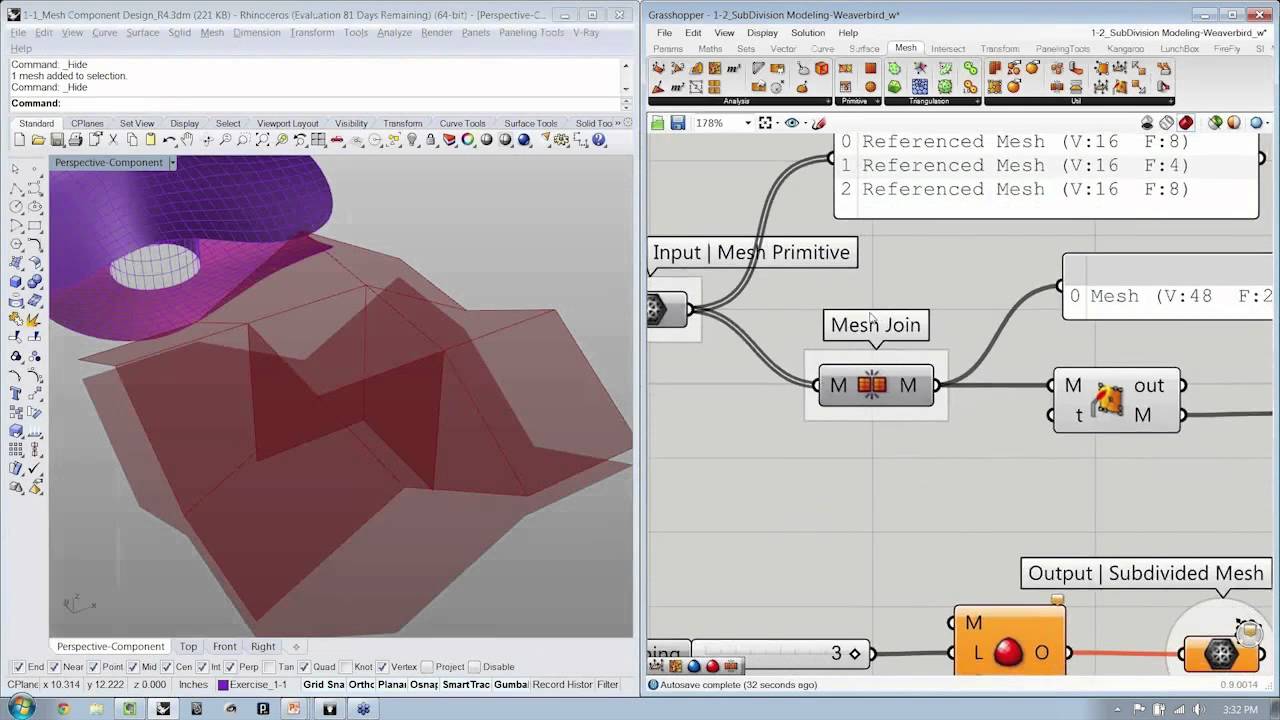Toggle the Near osnap checkbox
The height and width of the screenshot is (720, 1280).
53,667
